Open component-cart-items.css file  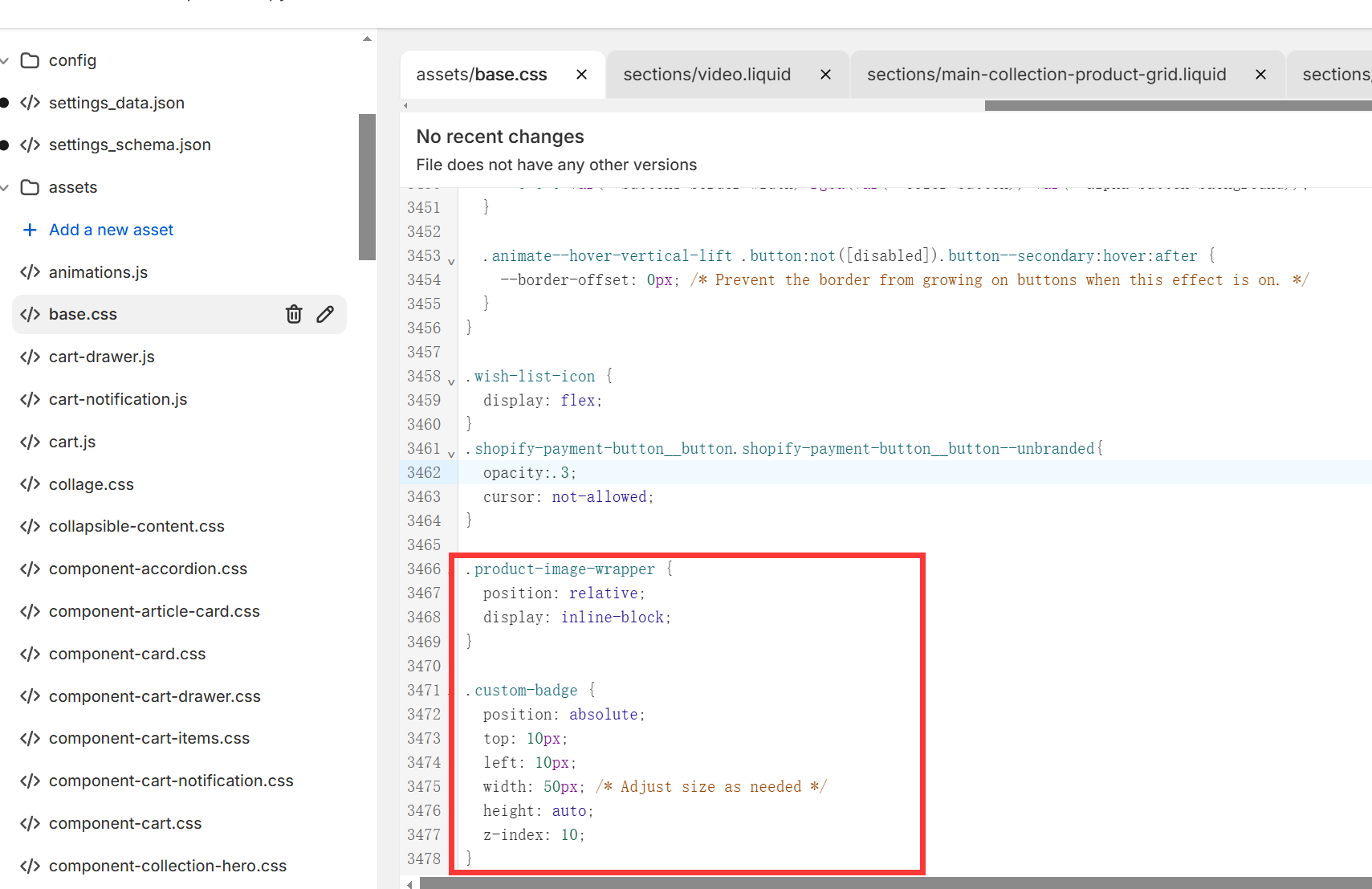click(149, 738)
